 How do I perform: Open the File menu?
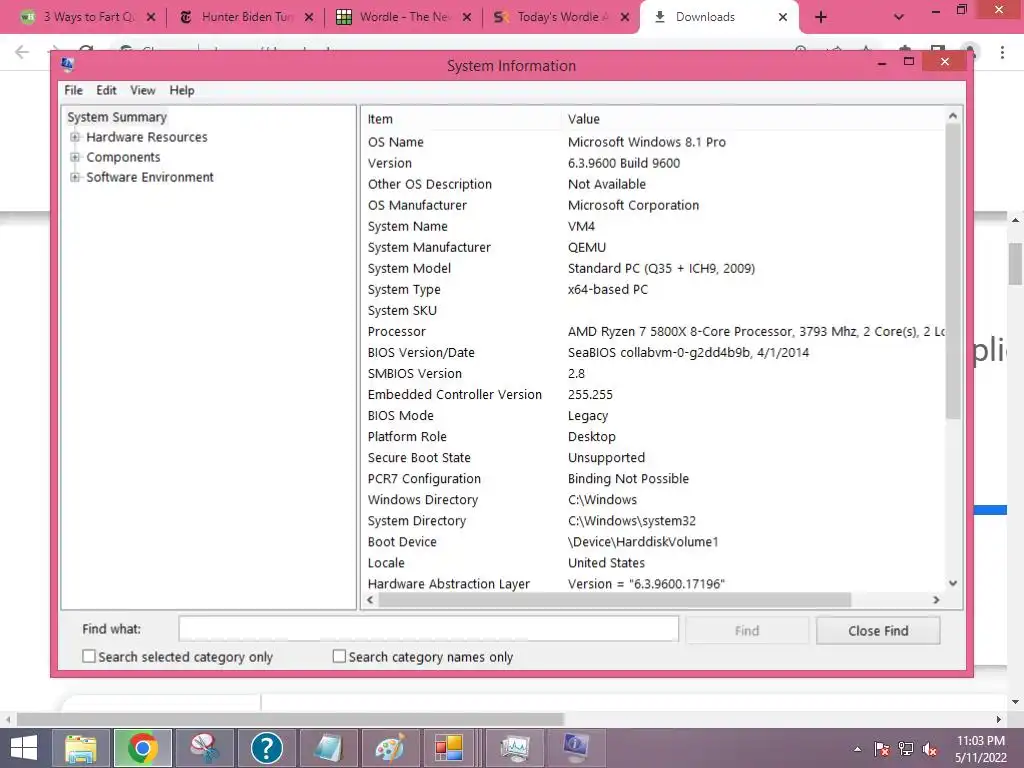point(73,90)
